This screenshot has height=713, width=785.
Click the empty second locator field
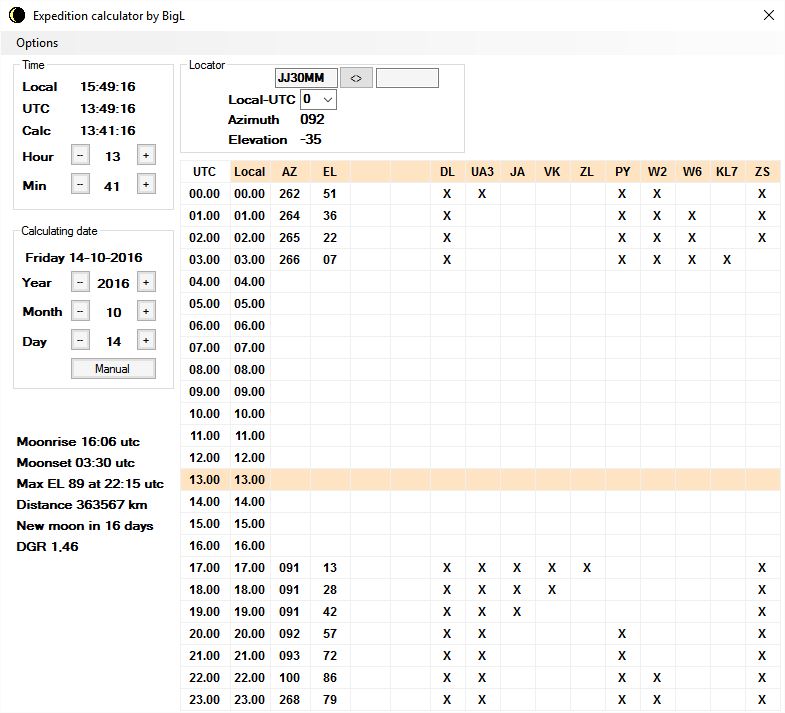(x=407, y=78)
